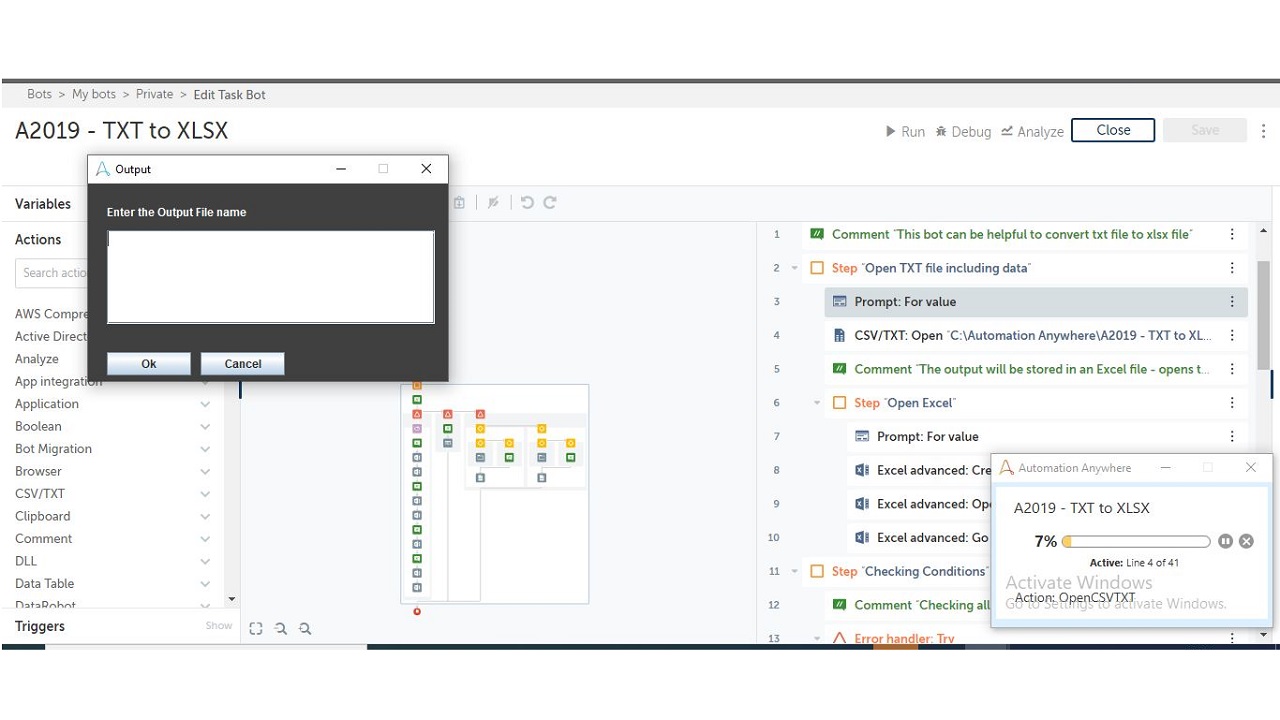
Task: Open the Actions panel header
Action: tap(38, 240)
